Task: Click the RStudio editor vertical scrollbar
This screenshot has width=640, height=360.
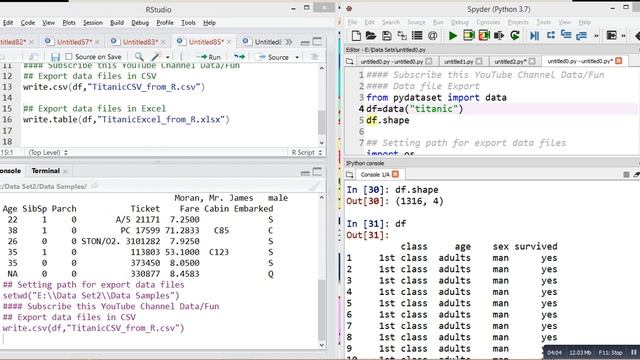Action: pyautogui.click(x=322, y=122)
